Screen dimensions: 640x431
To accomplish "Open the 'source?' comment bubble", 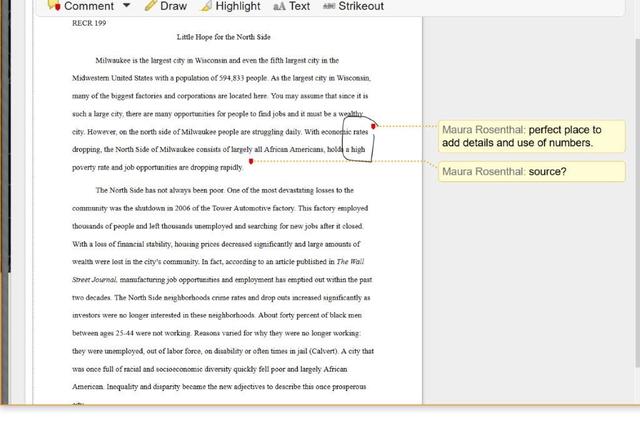I will click(531, 171).
